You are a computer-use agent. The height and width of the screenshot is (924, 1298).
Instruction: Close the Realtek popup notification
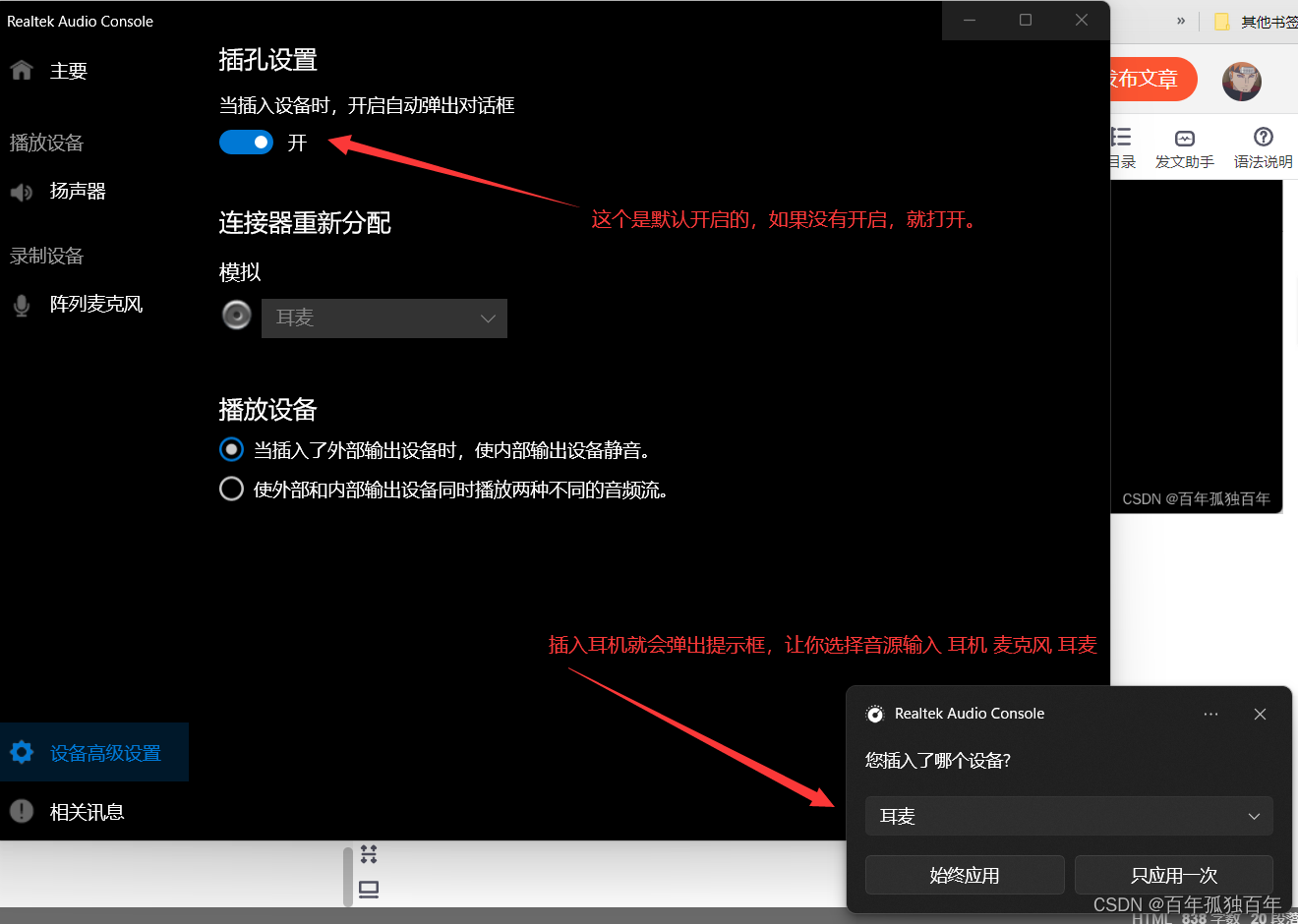[x=1260, y=714]
